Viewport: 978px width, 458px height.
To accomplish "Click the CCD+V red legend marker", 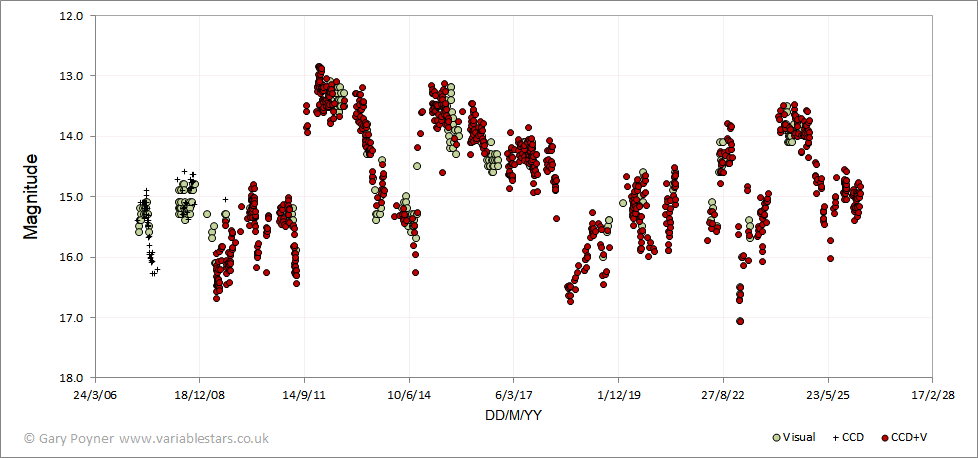I will point(886,437).
